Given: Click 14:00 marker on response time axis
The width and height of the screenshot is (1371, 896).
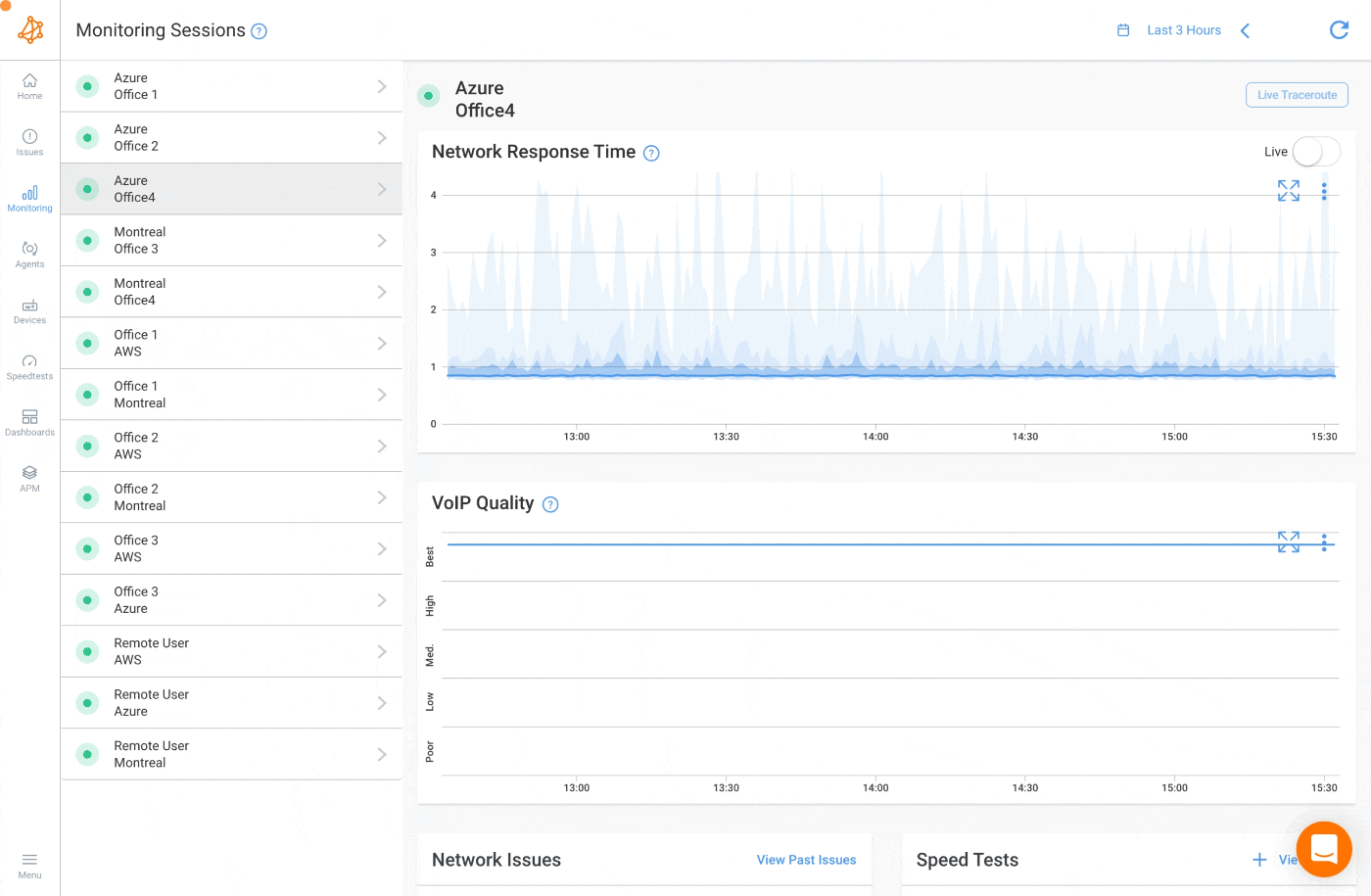Looking at the screenshot, I should pos(875,437).
